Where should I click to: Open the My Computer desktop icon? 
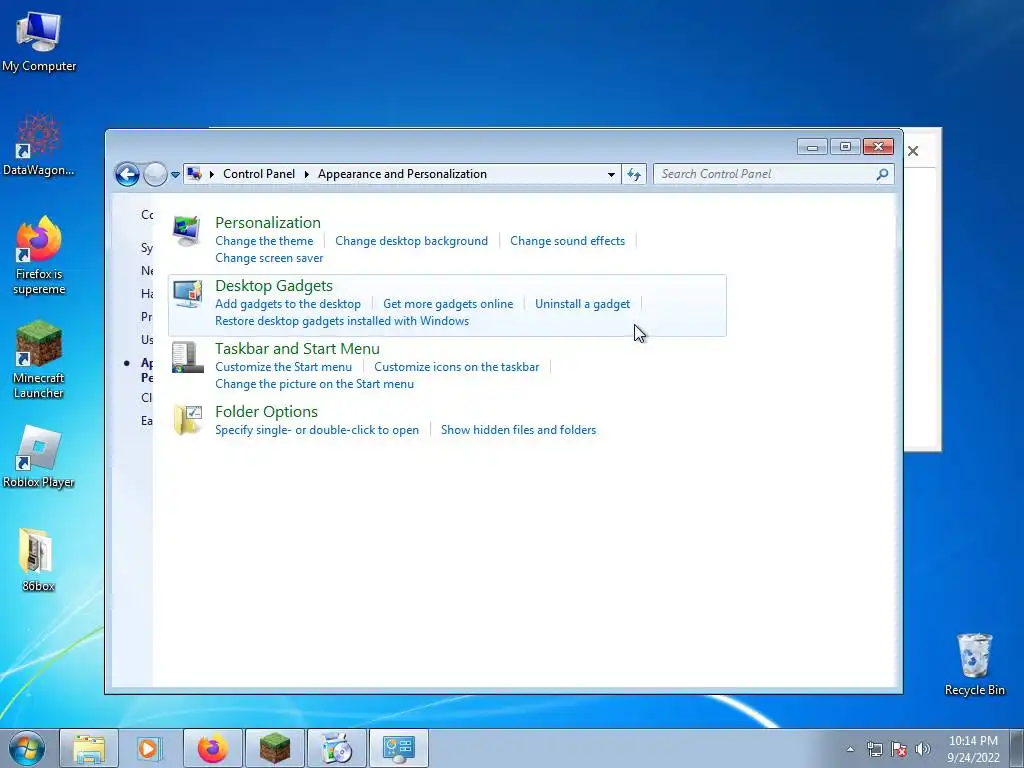coord(39,42)
